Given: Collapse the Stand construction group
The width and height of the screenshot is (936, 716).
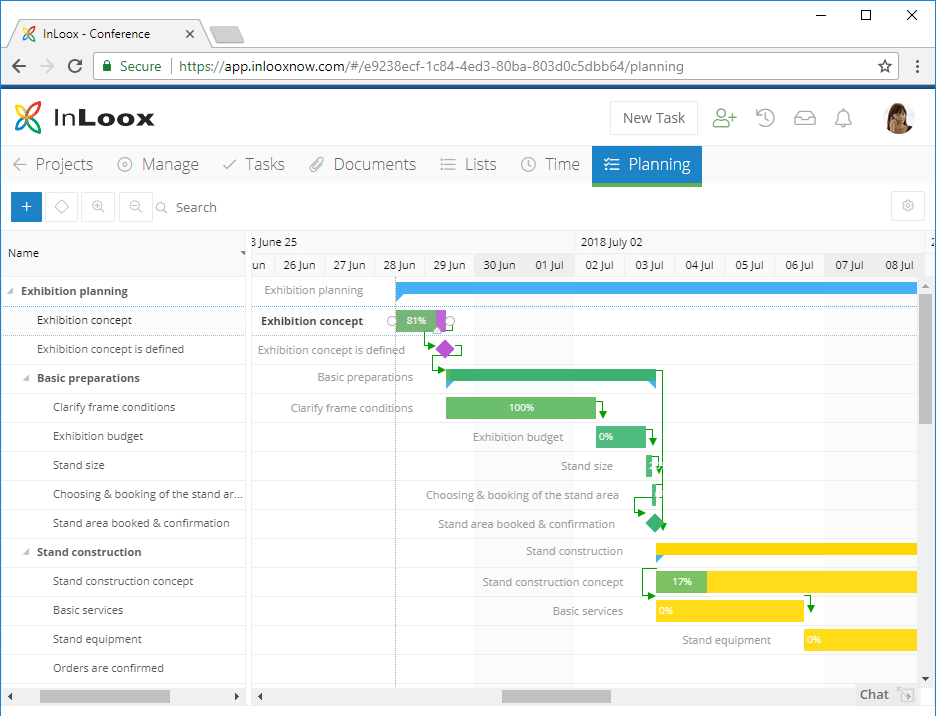Looking at the screenshot, I should click(x=26, y=552).
